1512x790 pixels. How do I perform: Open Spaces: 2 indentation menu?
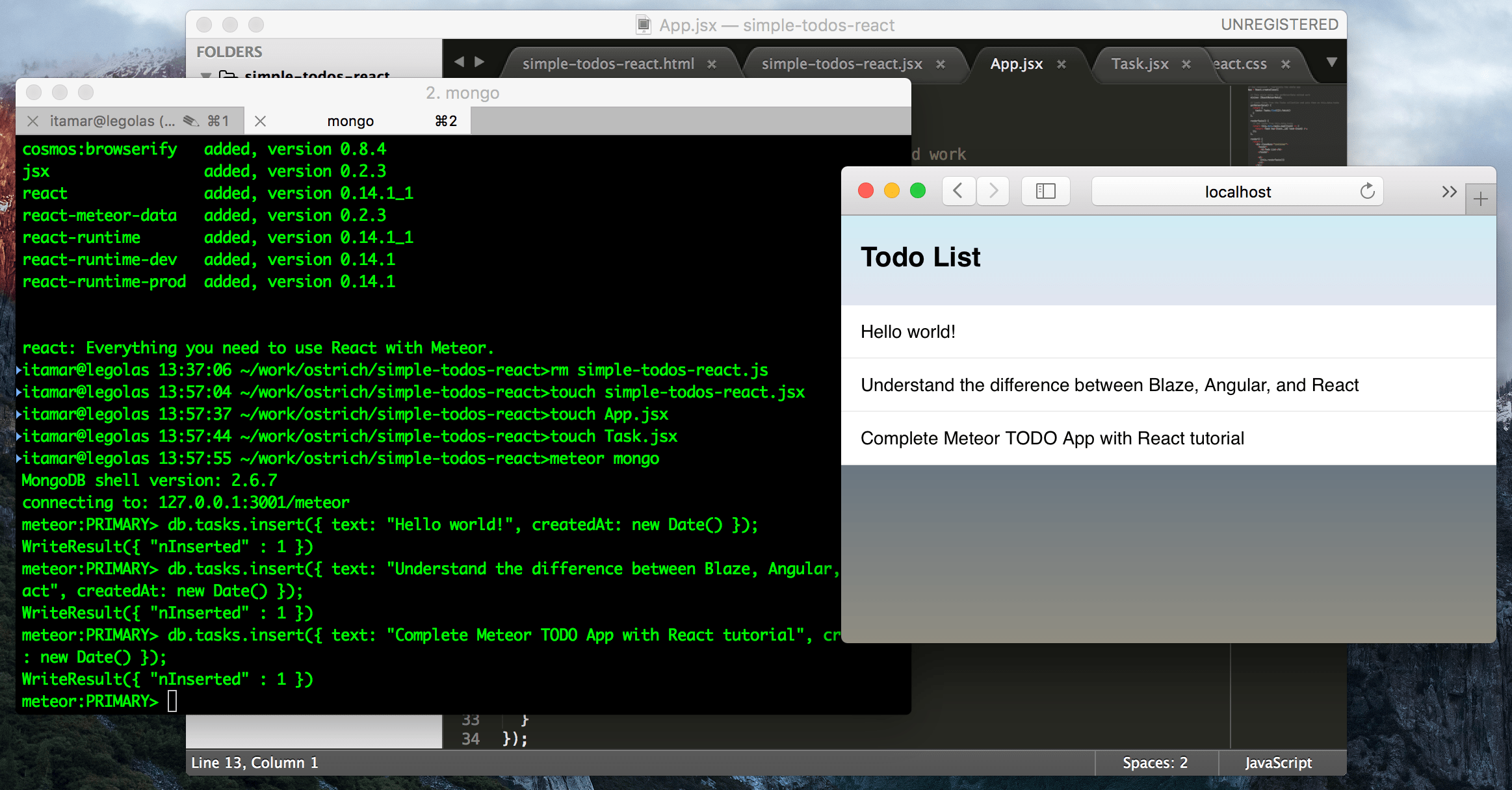(1154, 763)
